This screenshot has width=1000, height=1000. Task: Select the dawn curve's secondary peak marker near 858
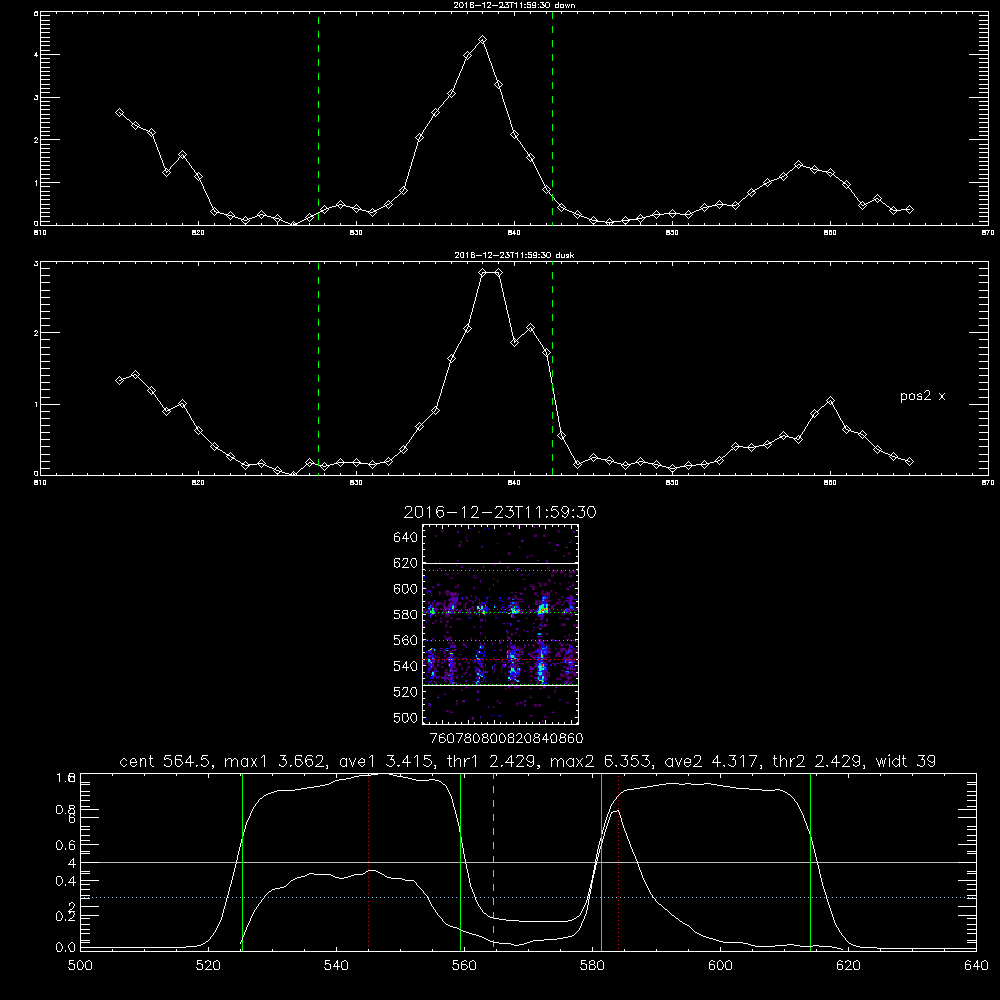[x=798, y=165]
